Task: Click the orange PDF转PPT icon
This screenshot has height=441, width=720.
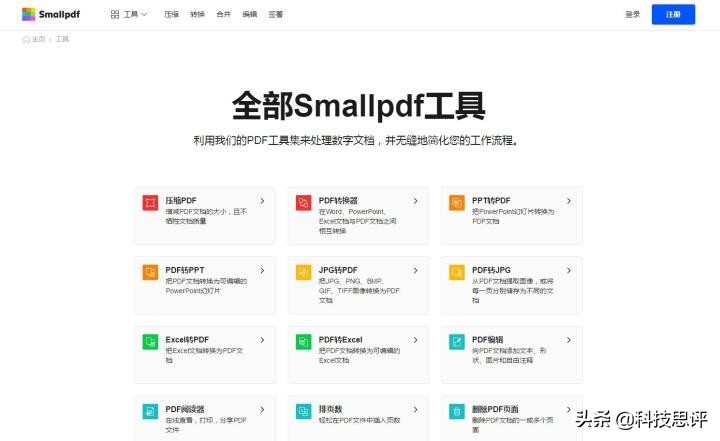Action: 150,272
